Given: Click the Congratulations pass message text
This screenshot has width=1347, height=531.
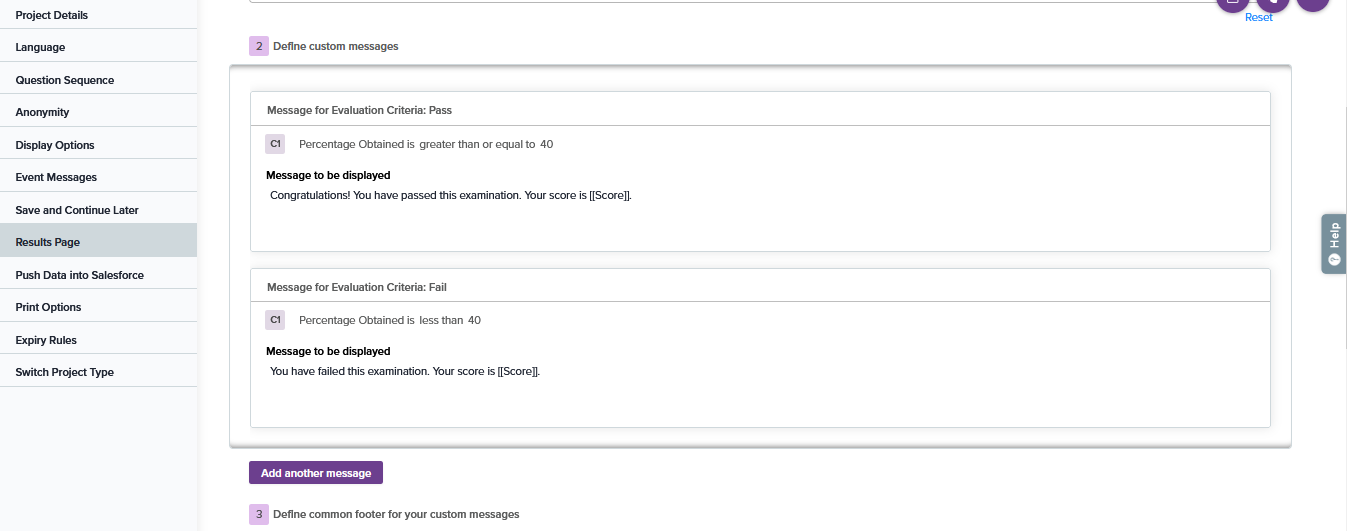Looking at the screenshot, I should [x=451, y=195].
